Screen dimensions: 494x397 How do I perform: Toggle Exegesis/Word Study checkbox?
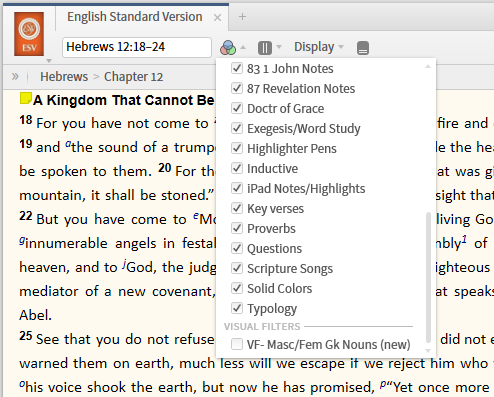pyautogui.click(x=237, y=128)
